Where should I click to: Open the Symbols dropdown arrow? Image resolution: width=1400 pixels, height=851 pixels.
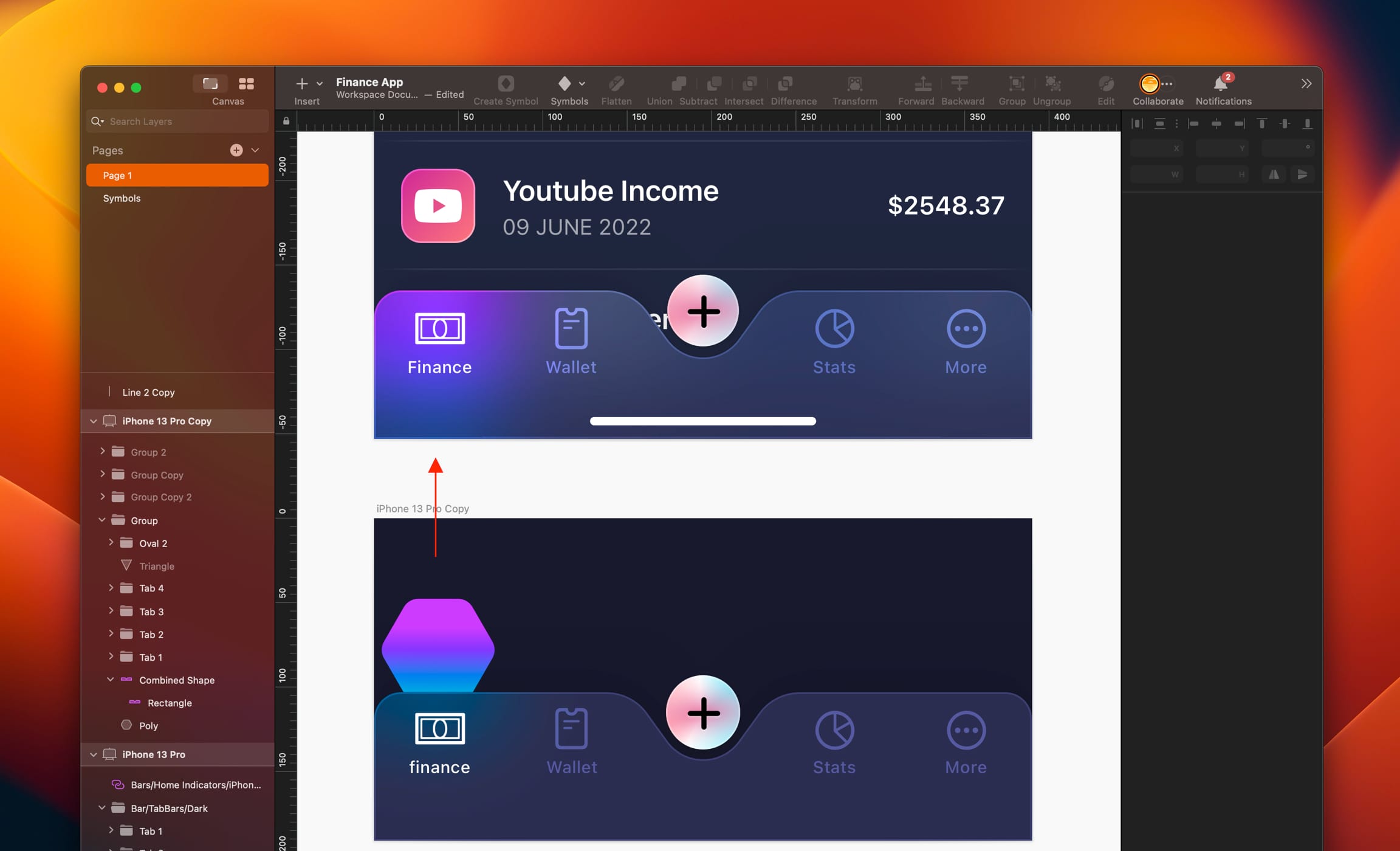(582, 83)
